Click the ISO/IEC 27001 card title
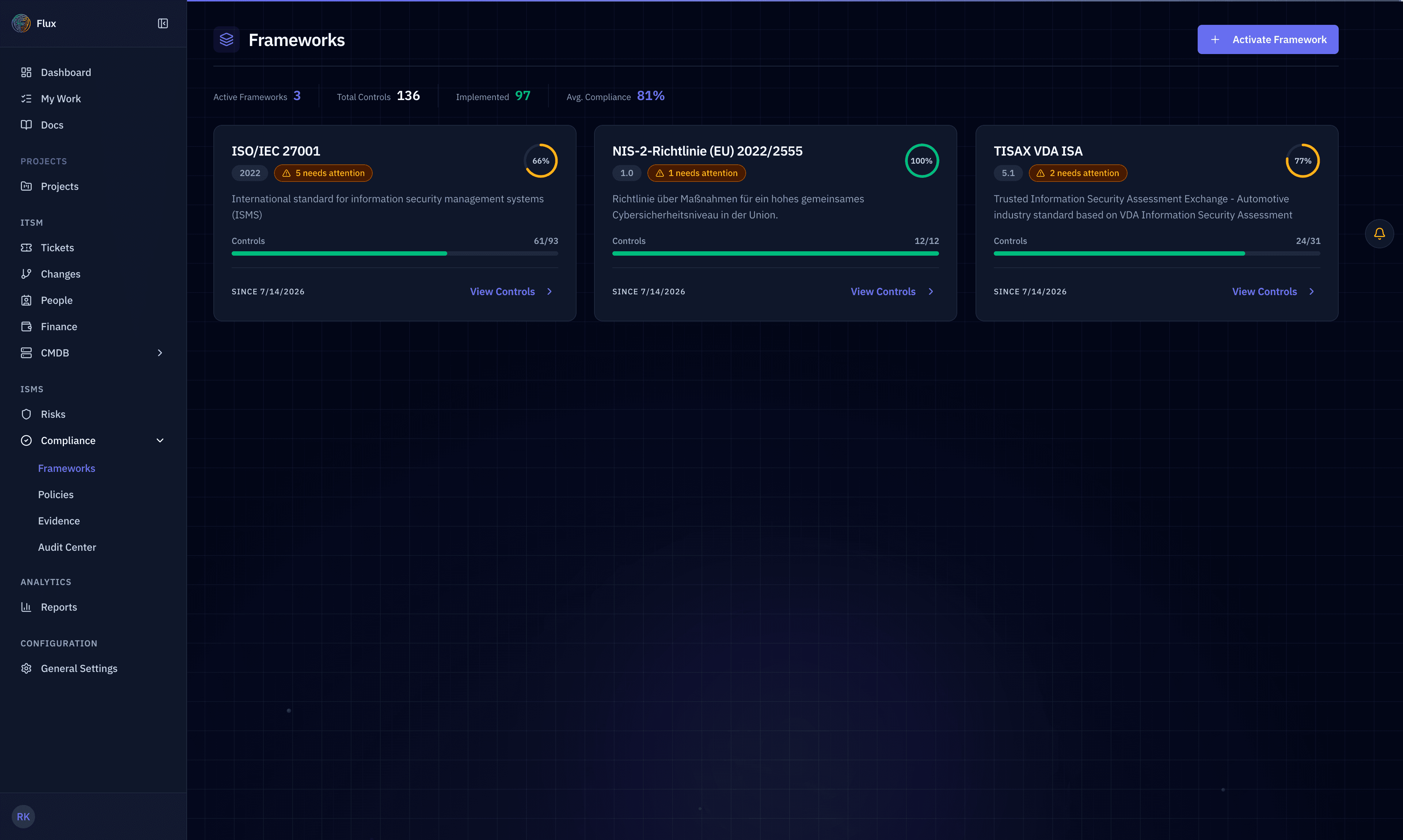 pos(276,151)
